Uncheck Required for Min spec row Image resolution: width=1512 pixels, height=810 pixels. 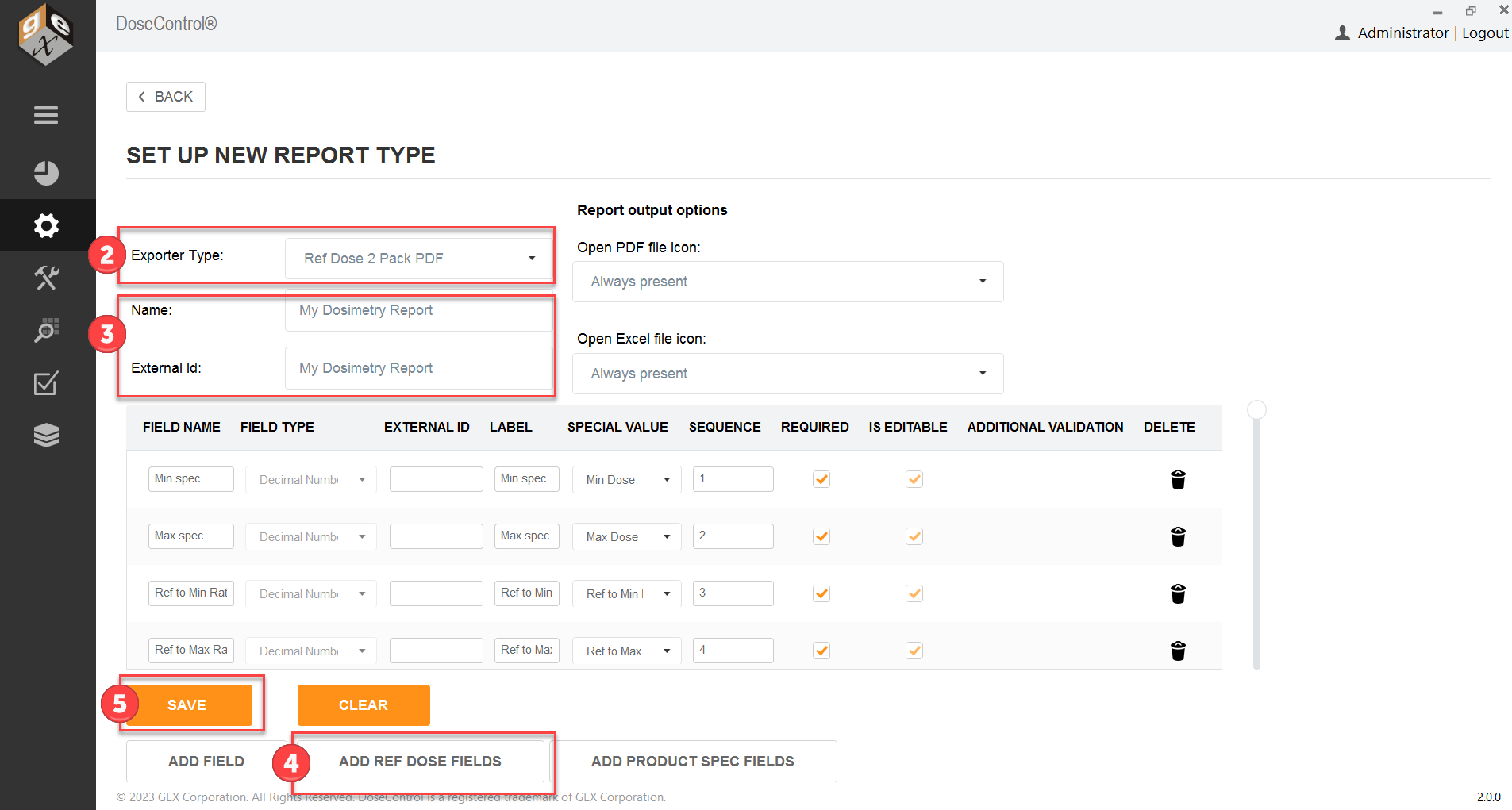coord(821,479)
